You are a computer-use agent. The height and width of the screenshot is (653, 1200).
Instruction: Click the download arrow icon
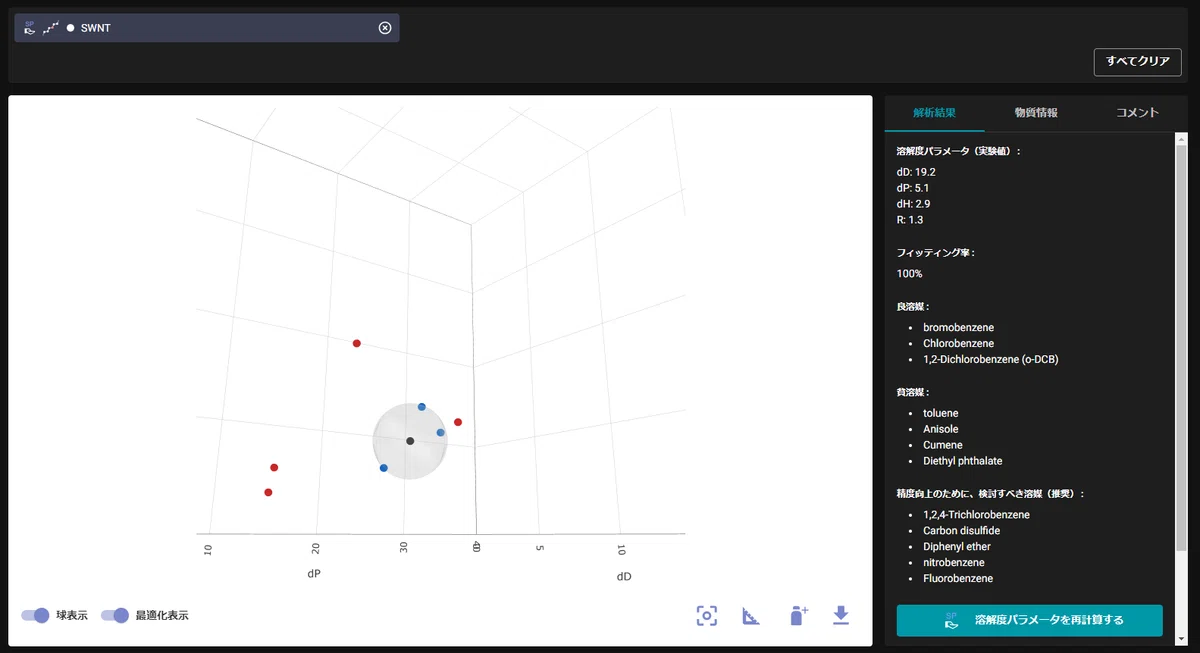841,615
